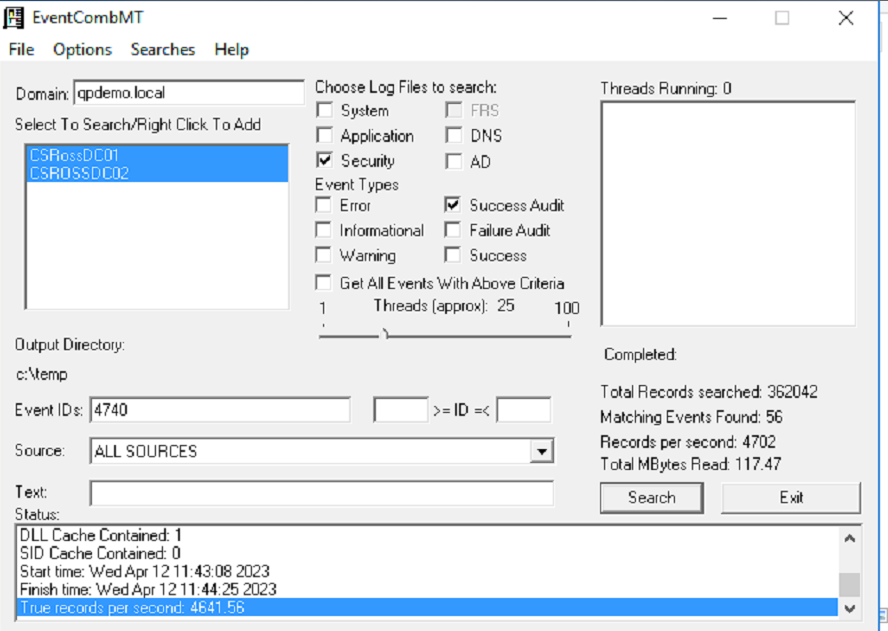Screen dimensions: 888x631
Task: Enable the Success event type checkbox
Action: point(452,255)
